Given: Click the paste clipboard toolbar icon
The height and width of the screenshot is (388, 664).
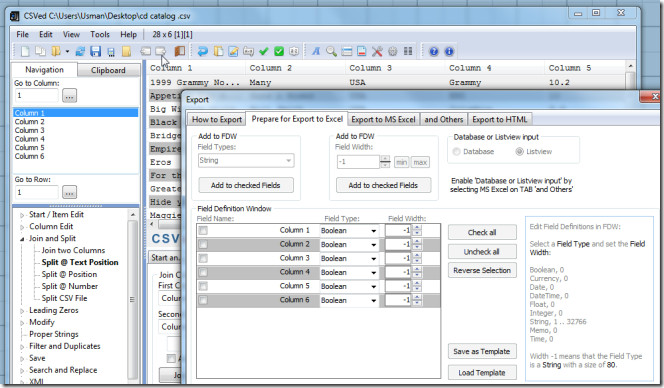Looking at the screenshot, I should 218,51.
